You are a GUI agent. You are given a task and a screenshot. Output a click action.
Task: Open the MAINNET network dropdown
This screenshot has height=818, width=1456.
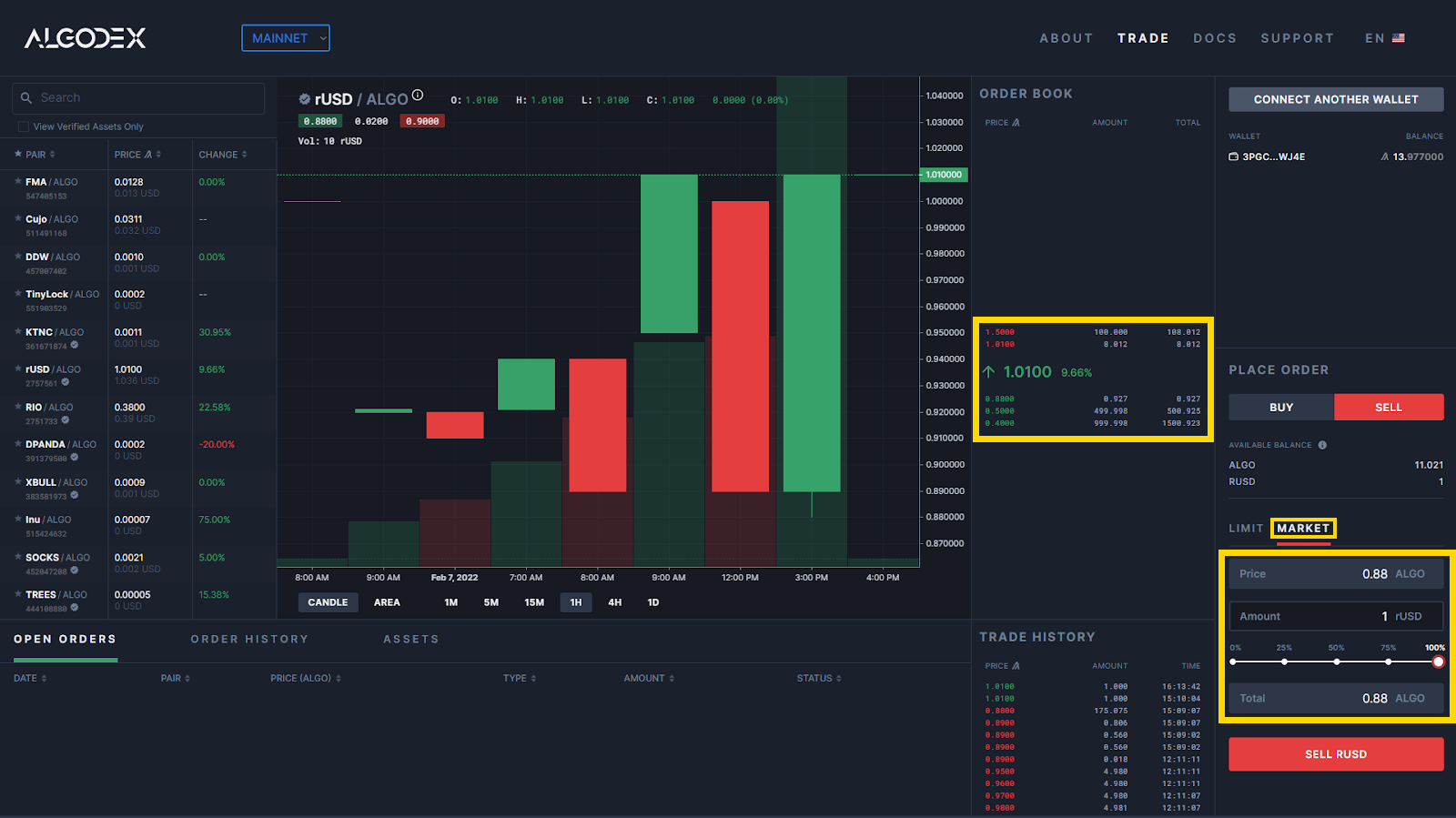point(286,38)
